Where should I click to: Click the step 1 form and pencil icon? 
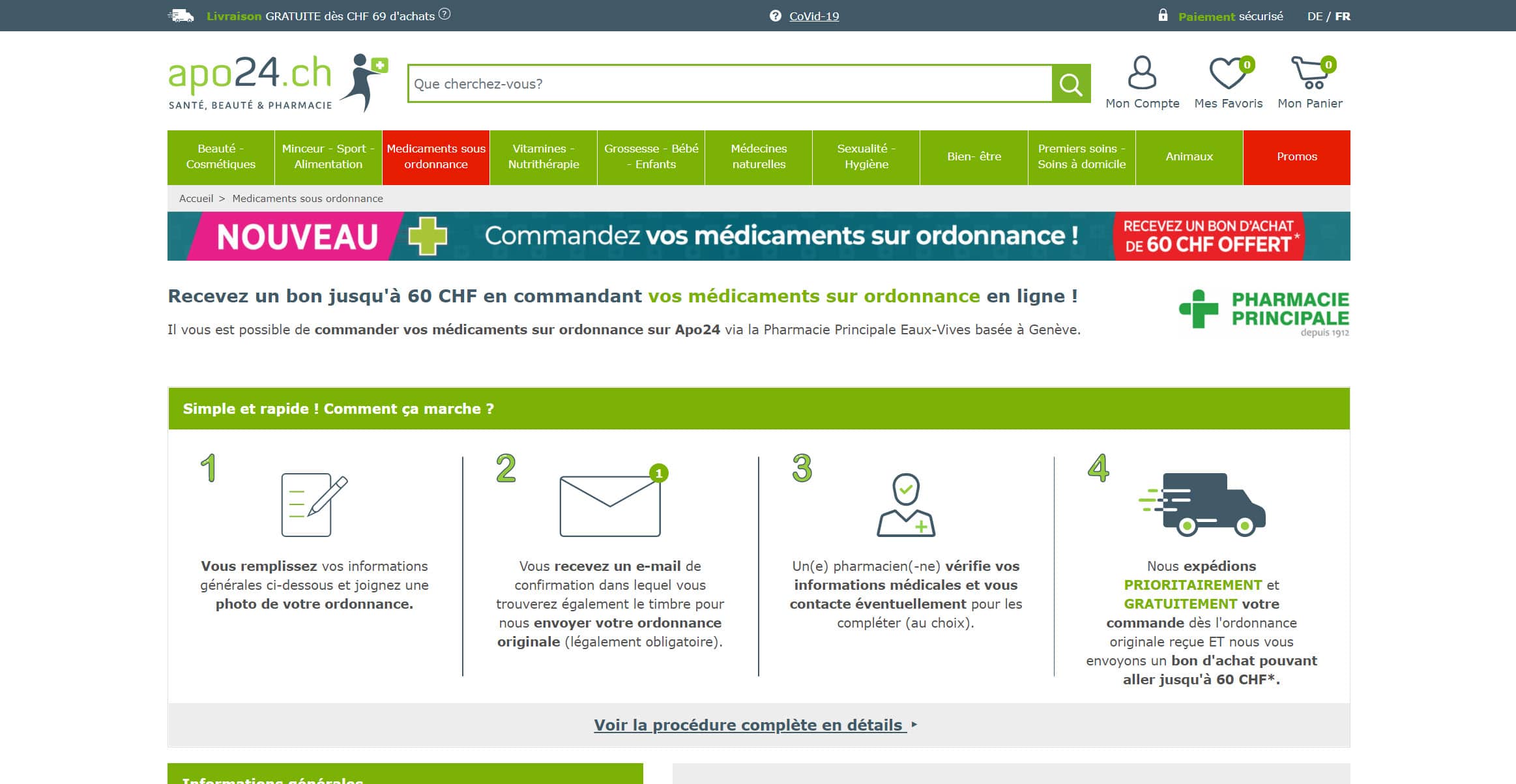coord(314,505)
